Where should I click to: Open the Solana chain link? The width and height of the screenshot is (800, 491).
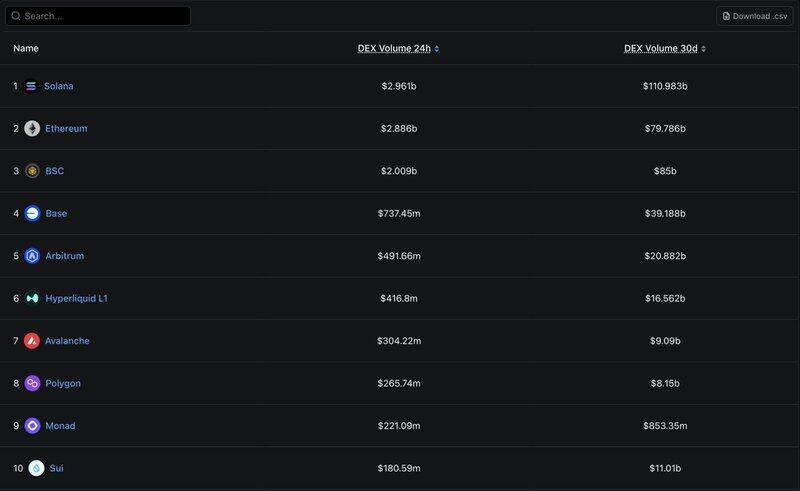(58, 86)
